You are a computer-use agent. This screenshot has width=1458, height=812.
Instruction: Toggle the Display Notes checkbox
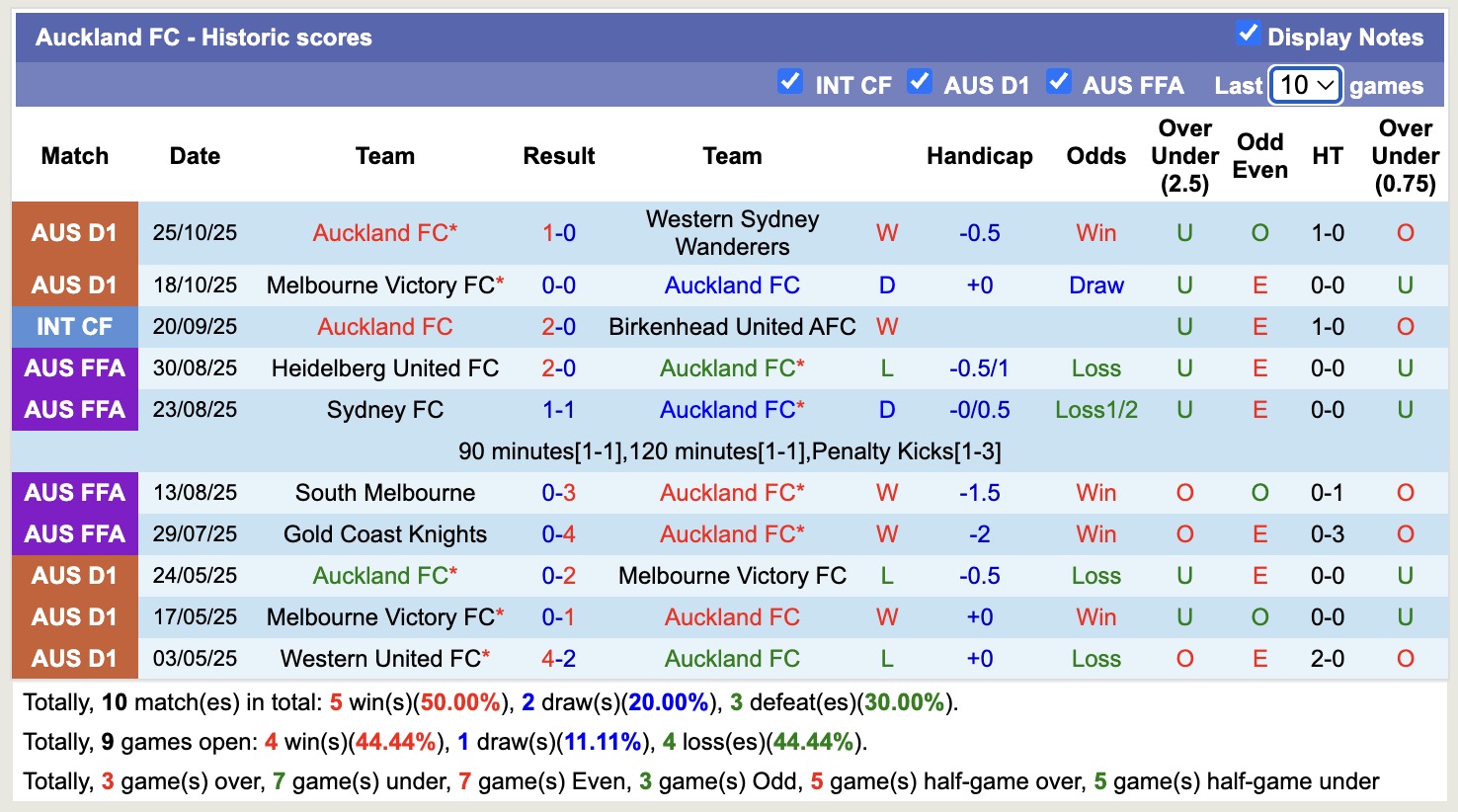pyautogui.click(x=1249, y=36)
